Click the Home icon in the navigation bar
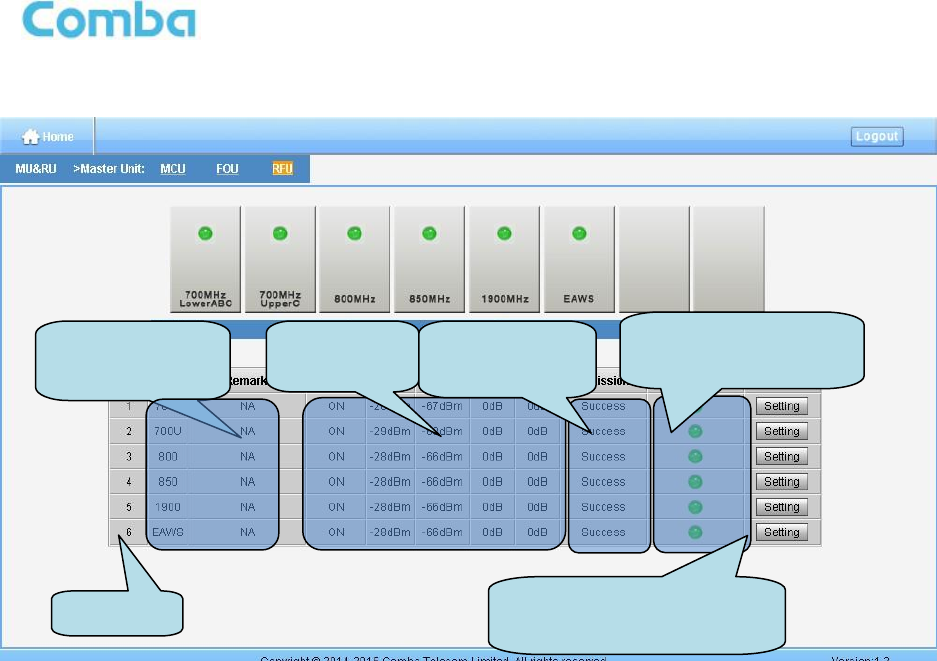This screenshot has height=661, width=937. click(30, 137)
